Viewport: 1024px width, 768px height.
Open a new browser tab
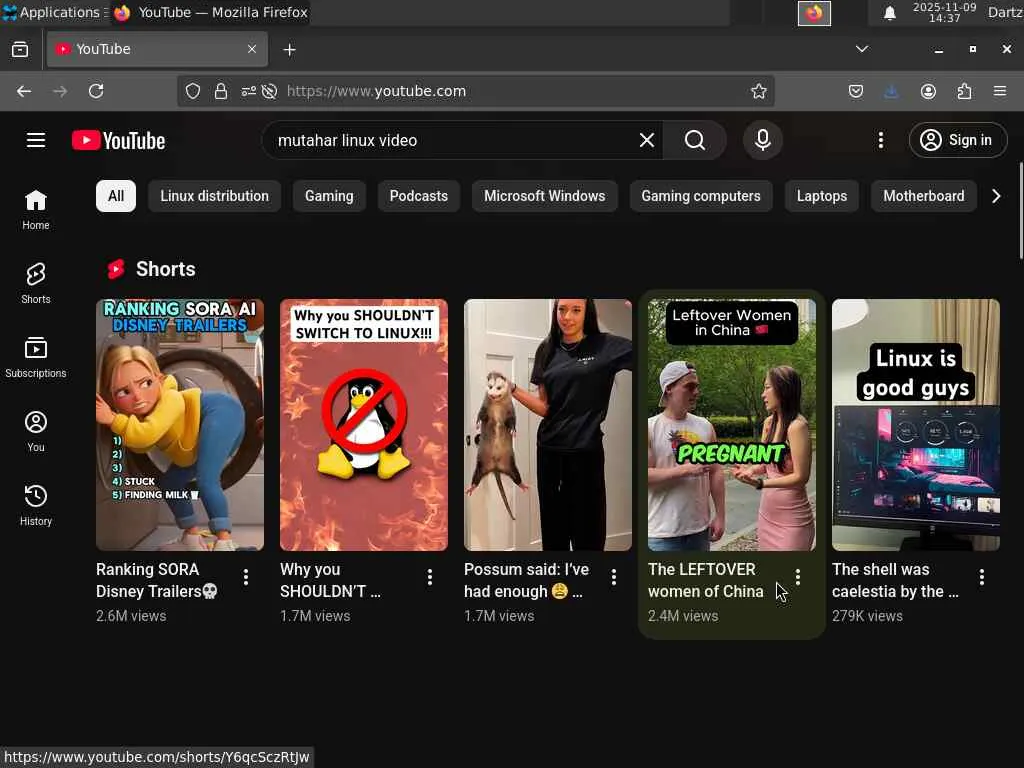click(x=289, y=50)
